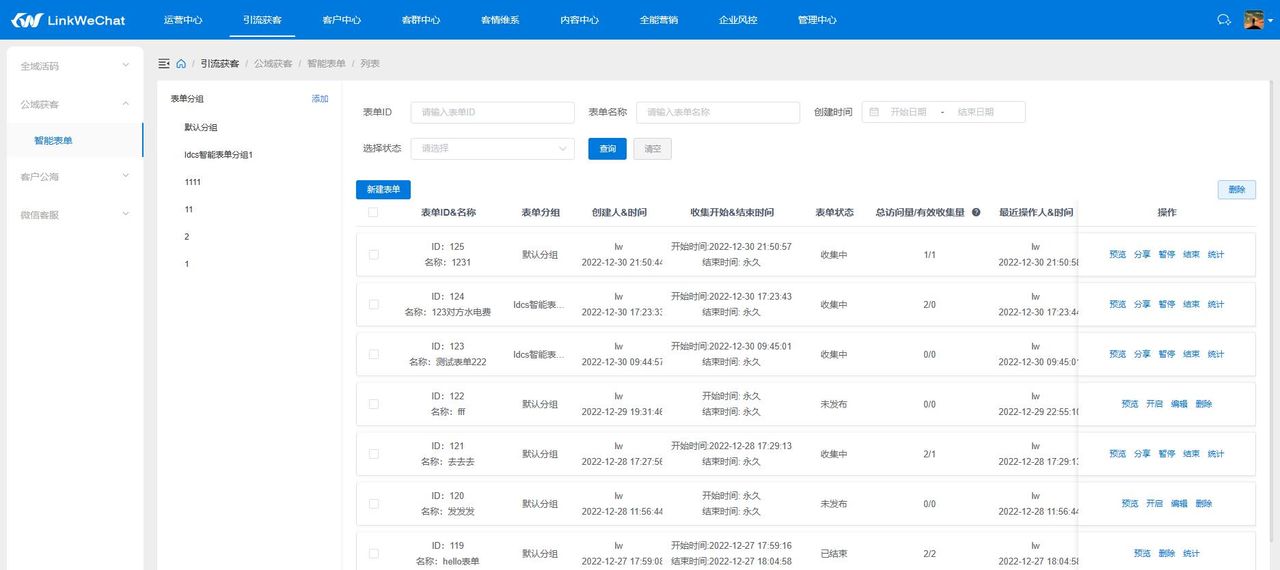The height and width of the screenshot is (570, 1280).
Task: Click 添加 link to add form group
Action: tap(320, 99)
